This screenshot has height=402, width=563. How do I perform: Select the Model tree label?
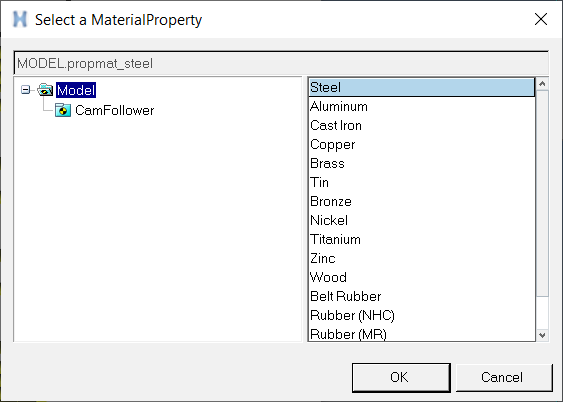pos(76,90)
